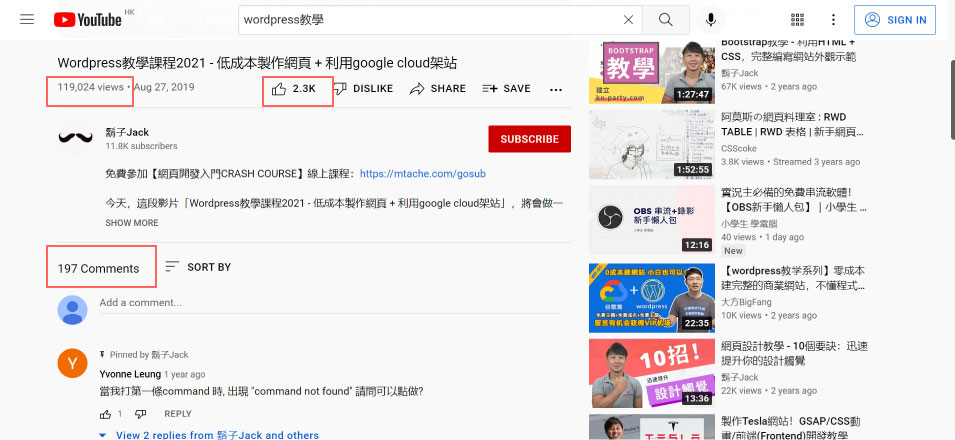Like the video with thumbs up
955x440 pixels.
point(279,89)
